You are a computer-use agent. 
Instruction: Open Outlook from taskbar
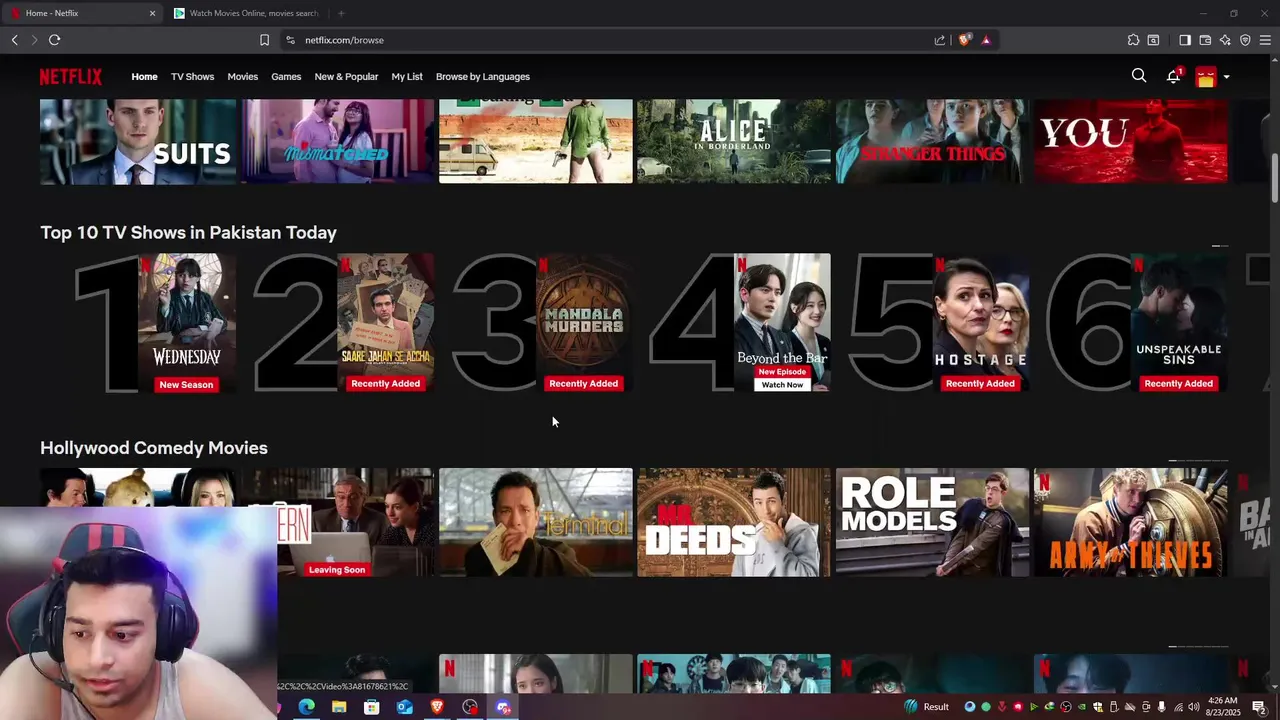(x=404, y=707)
